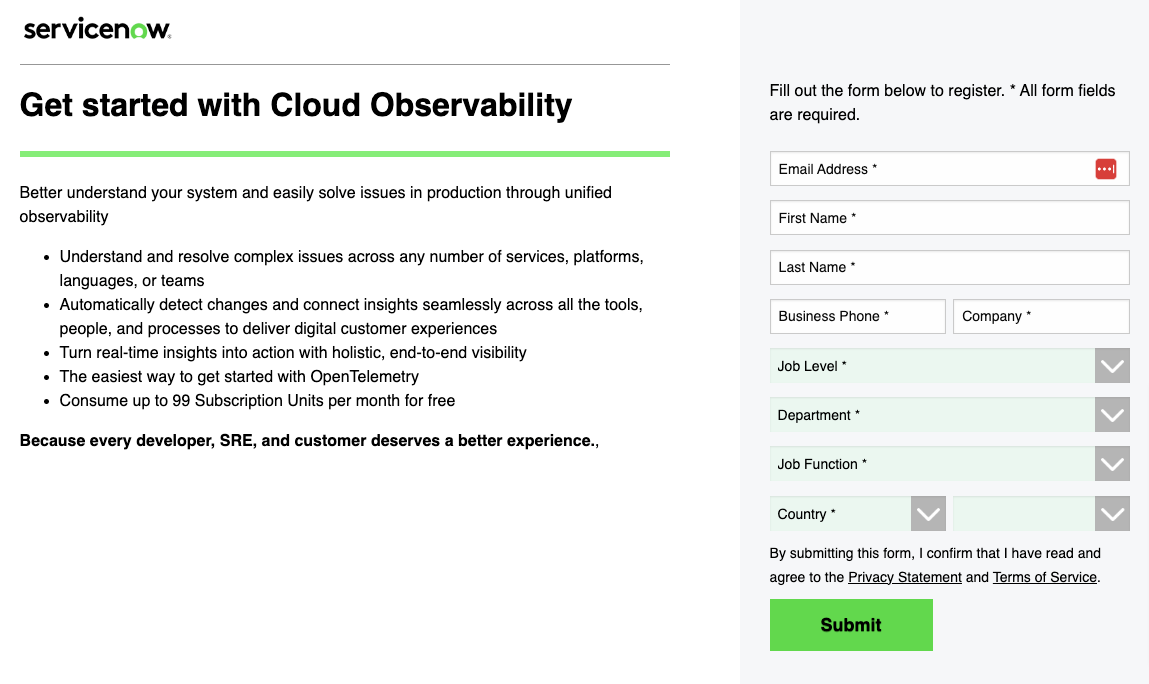Click the Last Name field
This screenshot has height=684, width=1149.
948,267
